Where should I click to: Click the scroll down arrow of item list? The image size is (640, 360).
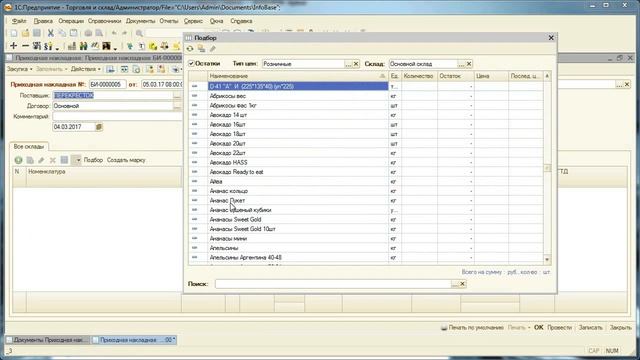547,259
